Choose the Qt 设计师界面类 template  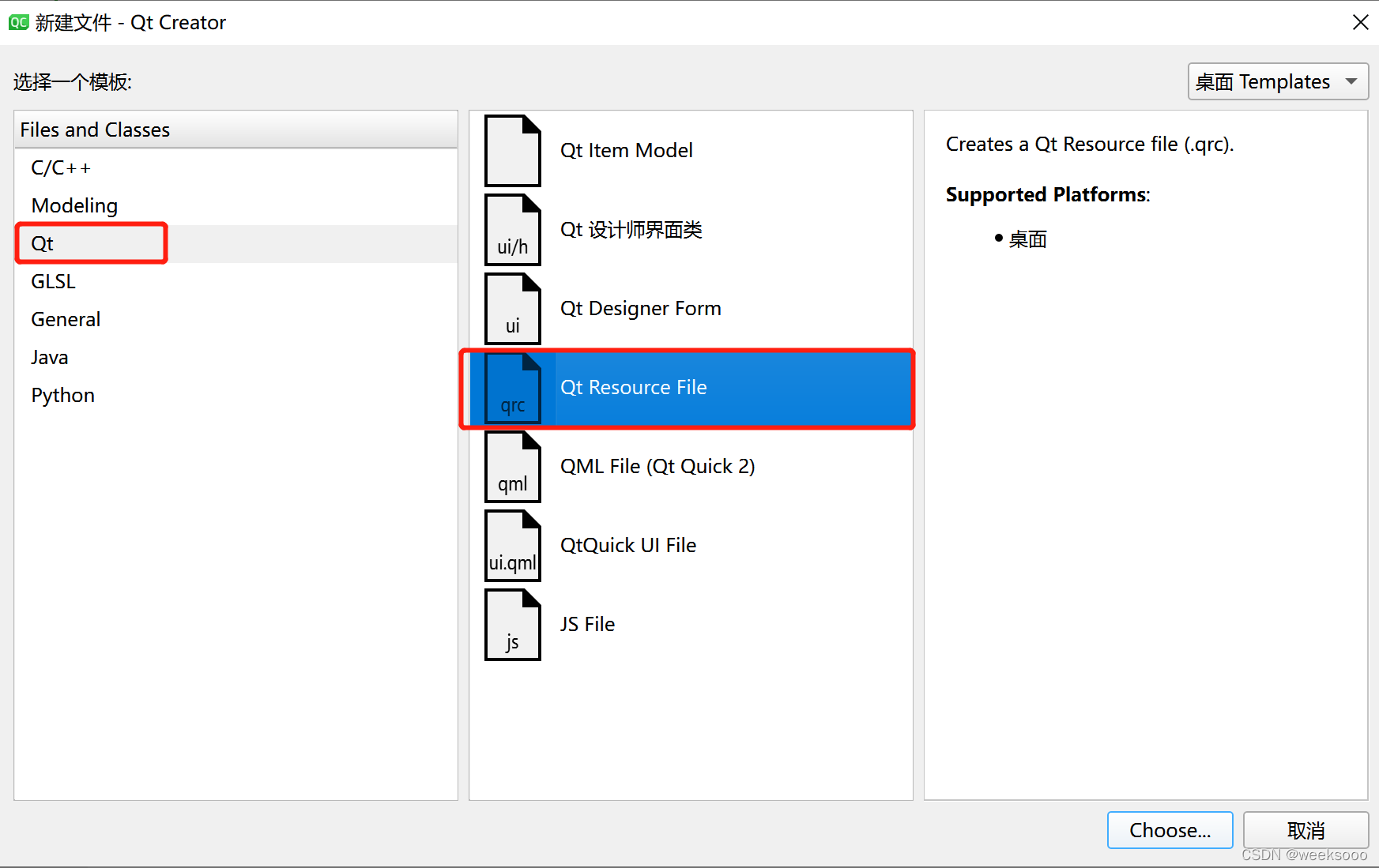point(691,230)
